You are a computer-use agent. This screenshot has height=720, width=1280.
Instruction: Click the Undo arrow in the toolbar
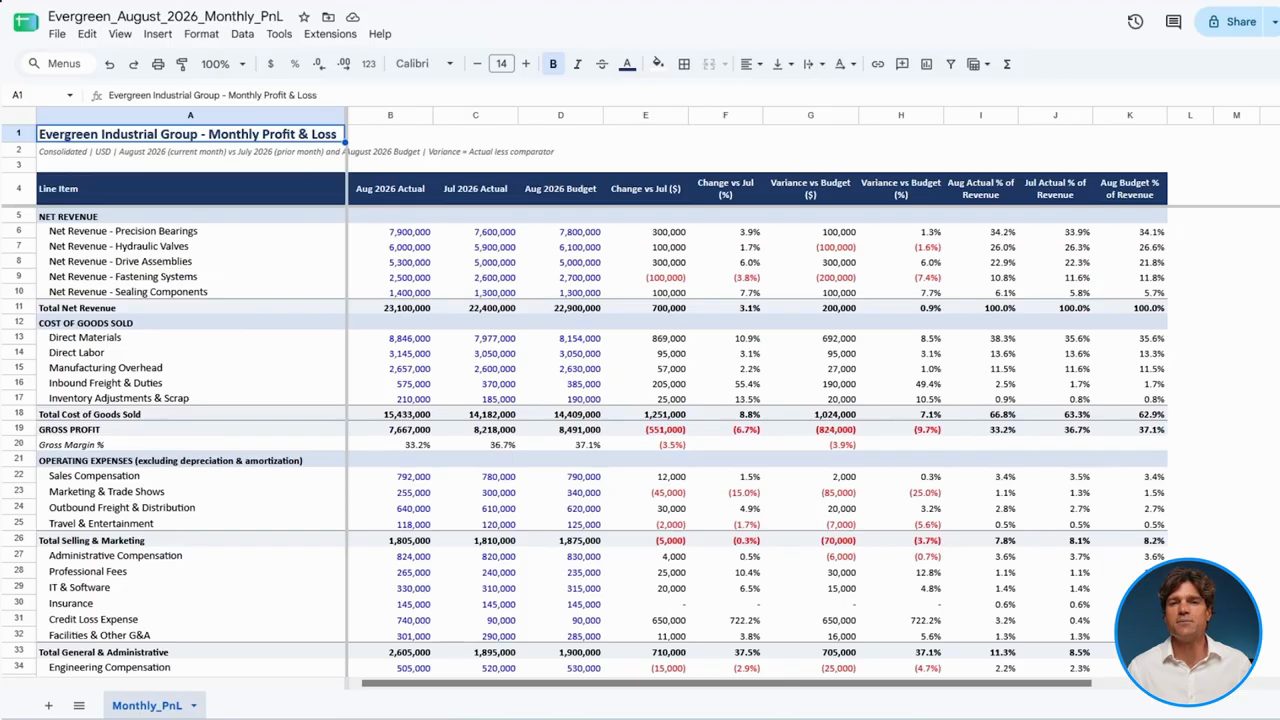(x=109, y=64)
